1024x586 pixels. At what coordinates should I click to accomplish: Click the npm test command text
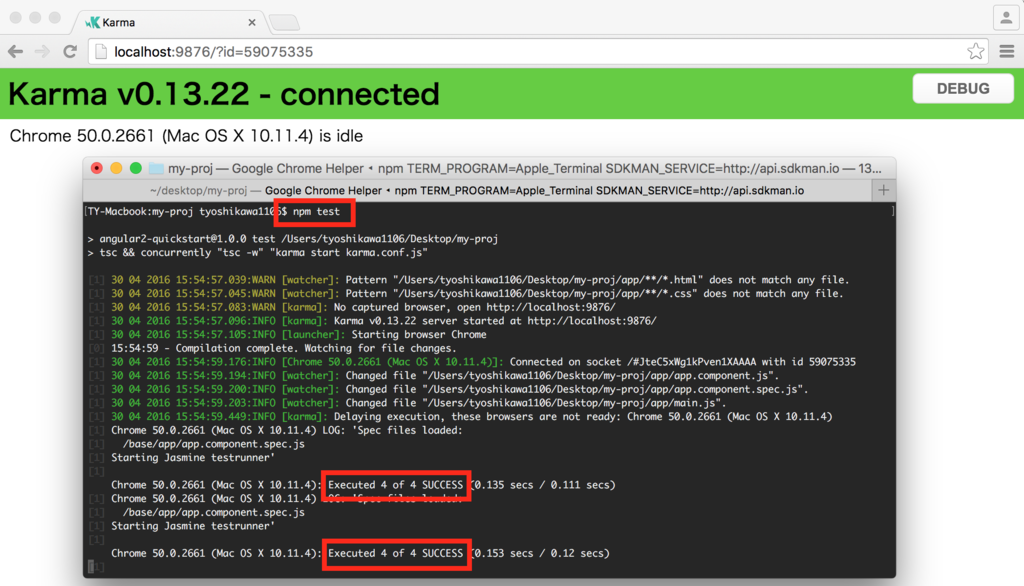tap(316, 212)
